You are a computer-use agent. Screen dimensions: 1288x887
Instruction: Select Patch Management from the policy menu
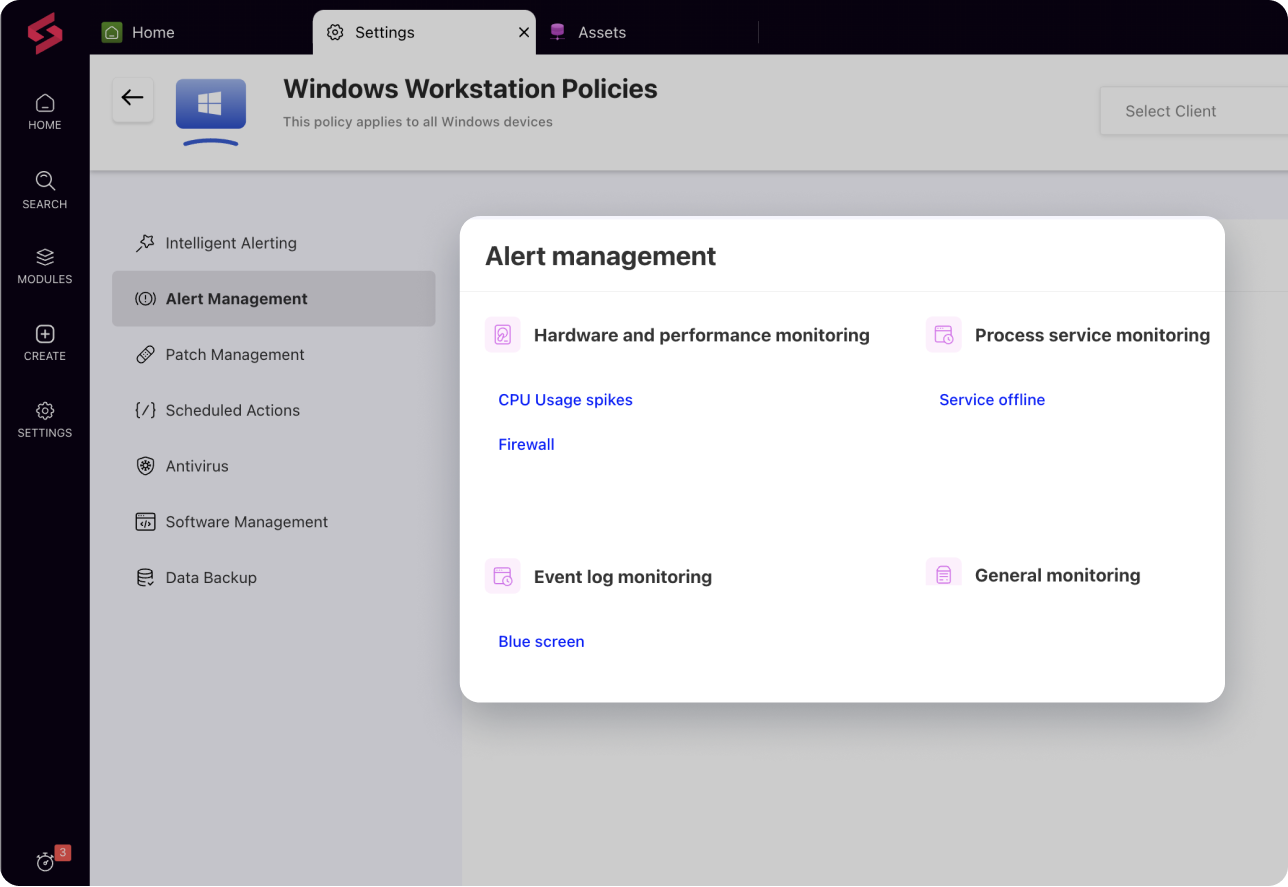[235, 354]
